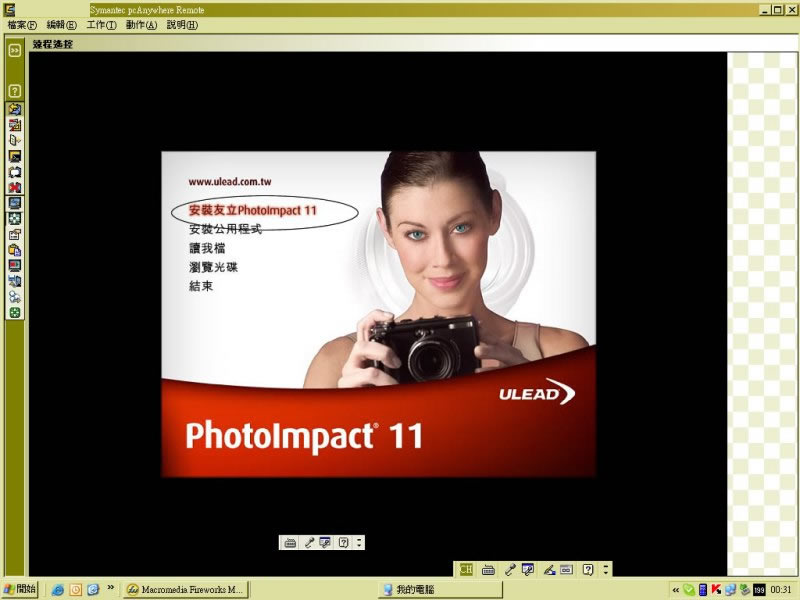The height and width of the screenshot is (600, 800).
Task: Click the sidebar icon with blue spheres
Action: pyautogui.click(x=15, y=297)
